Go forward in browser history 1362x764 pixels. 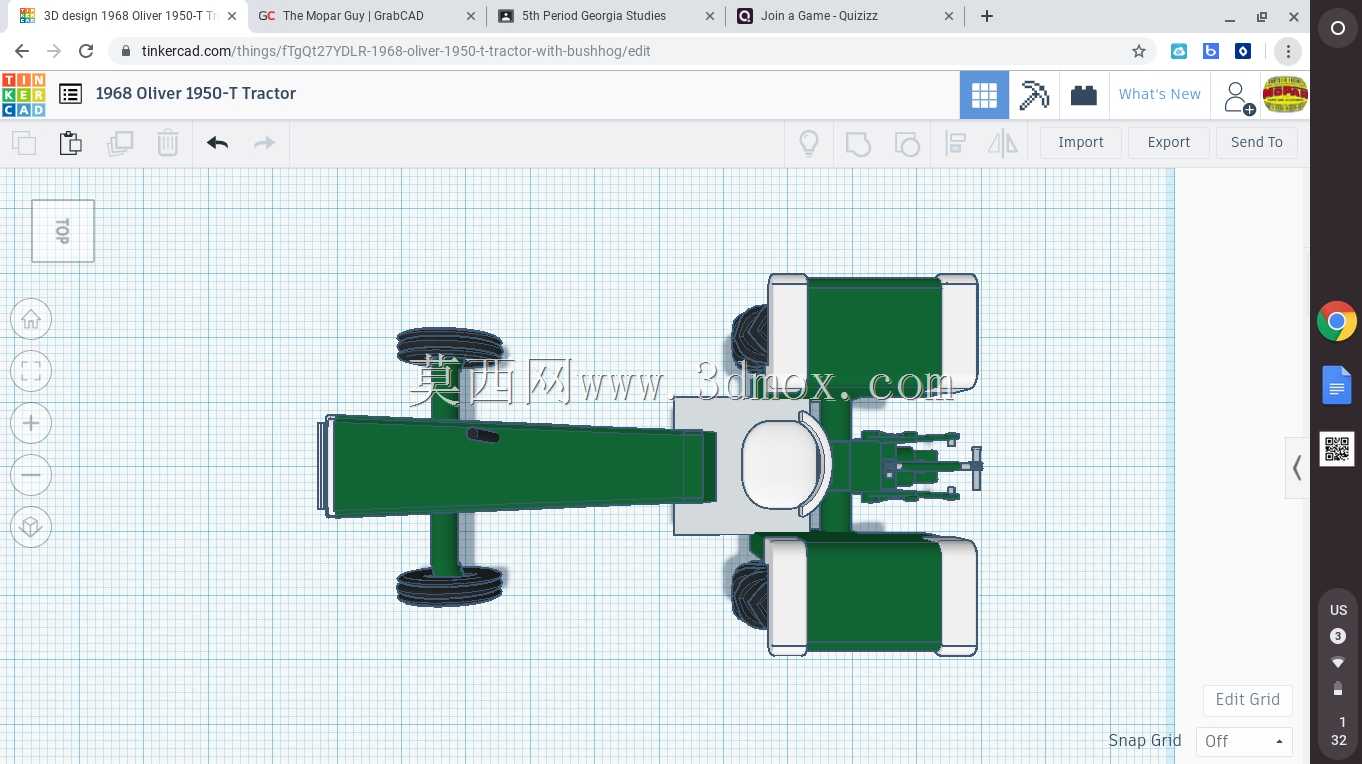click(54, 51)
